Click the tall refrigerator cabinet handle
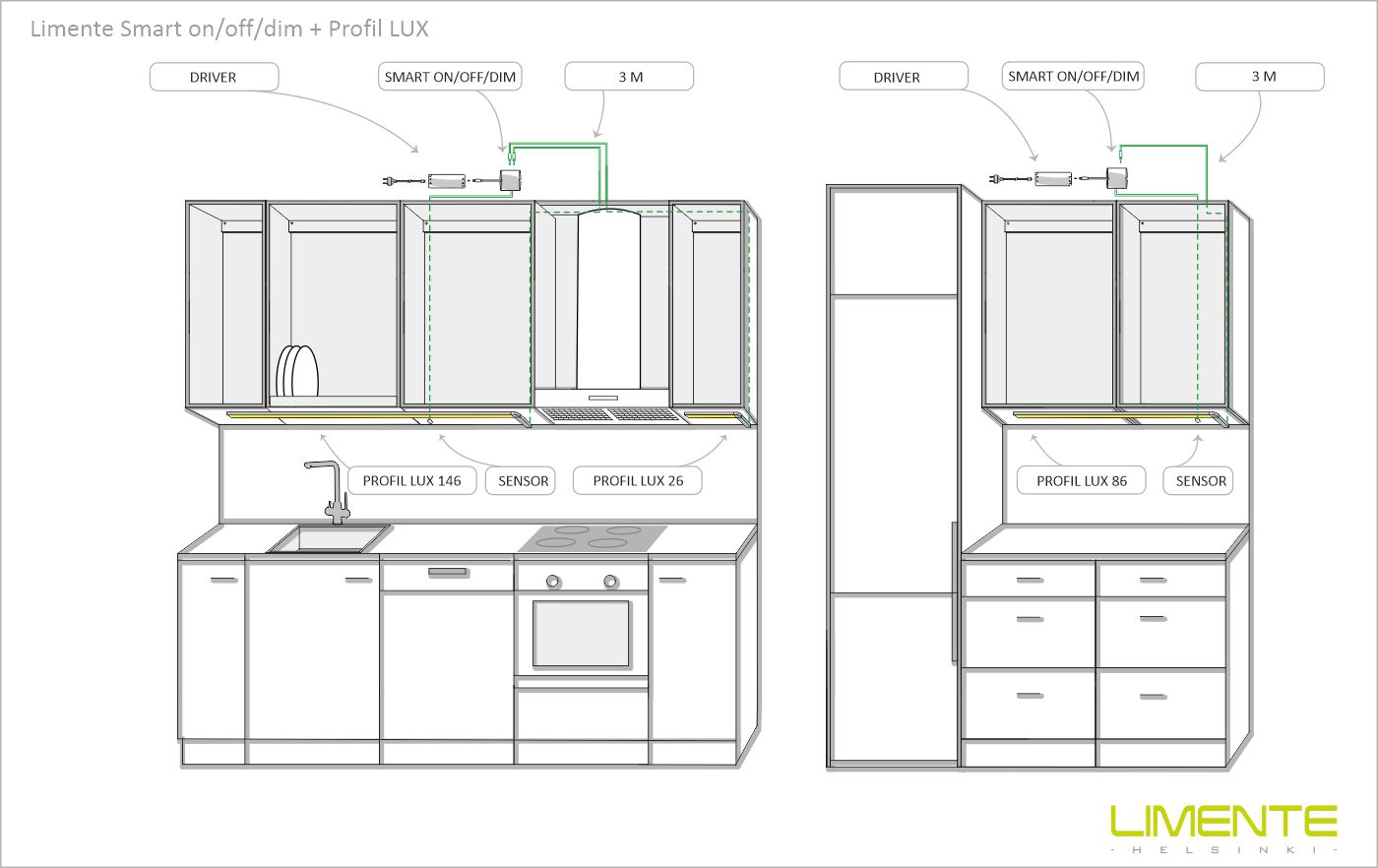The image size is (1378, 868). (954, 592)
